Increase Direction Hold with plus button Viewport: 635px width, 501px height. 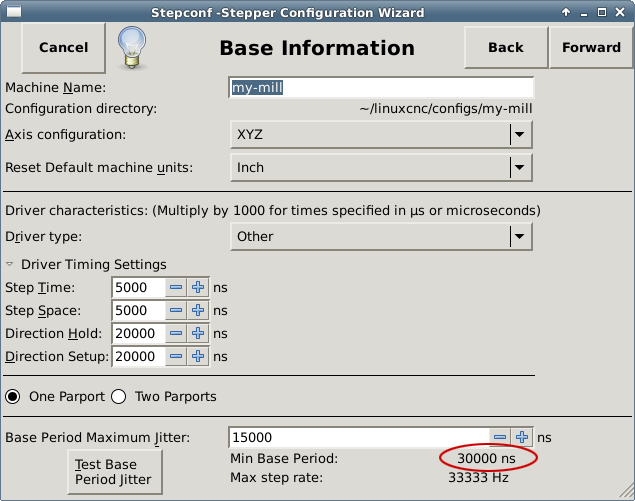(198, 334)
